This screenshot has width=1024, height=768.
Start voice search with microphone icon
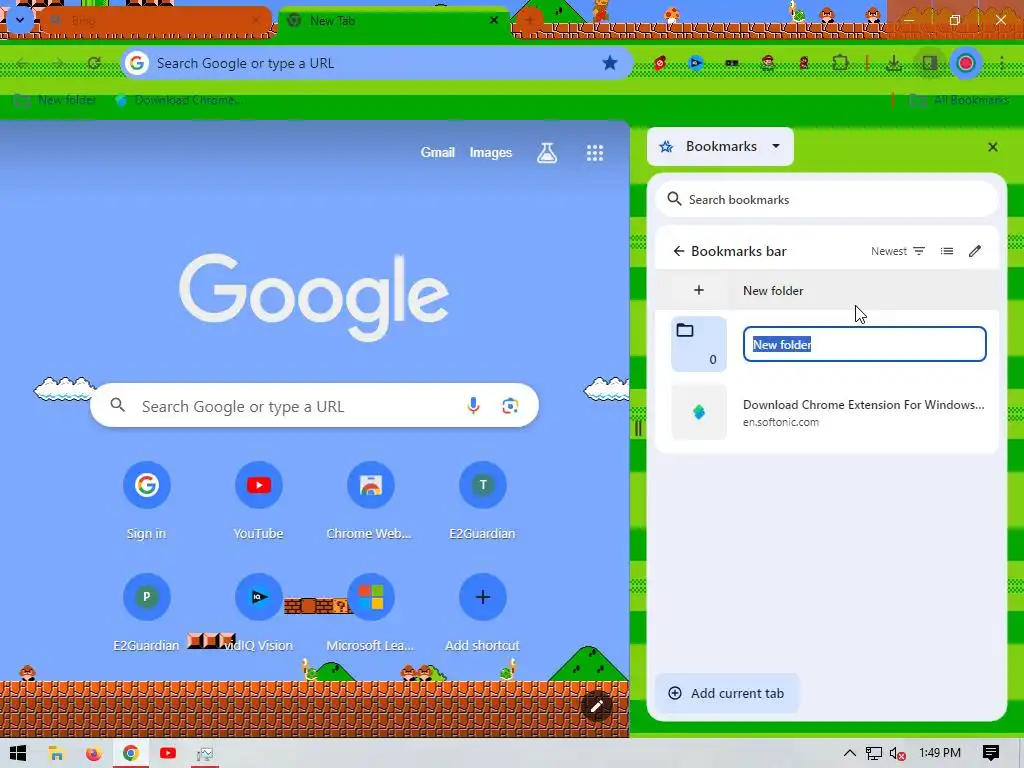(473, 406)
